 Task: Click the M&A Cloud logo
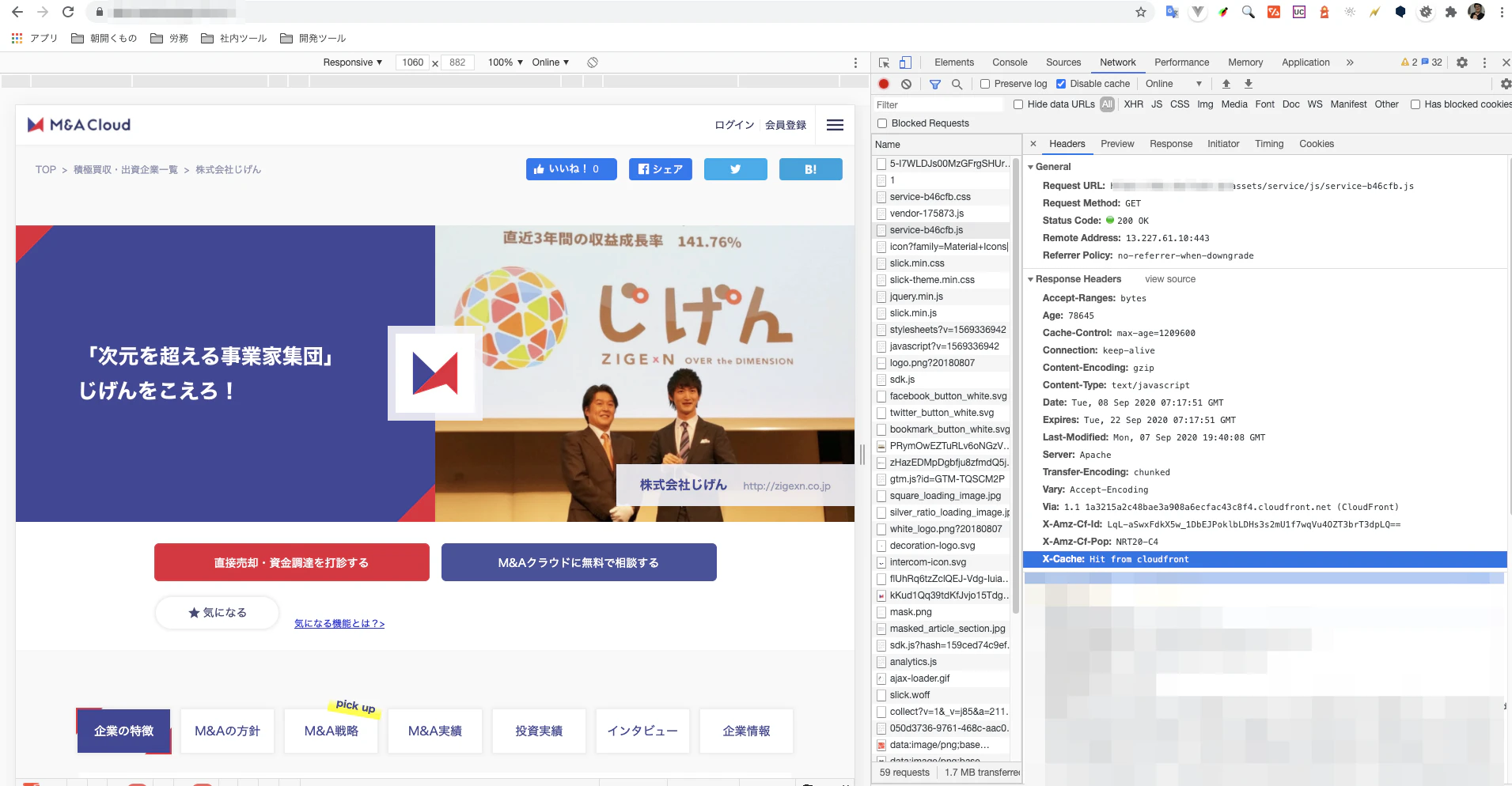(x=79, y=125)
